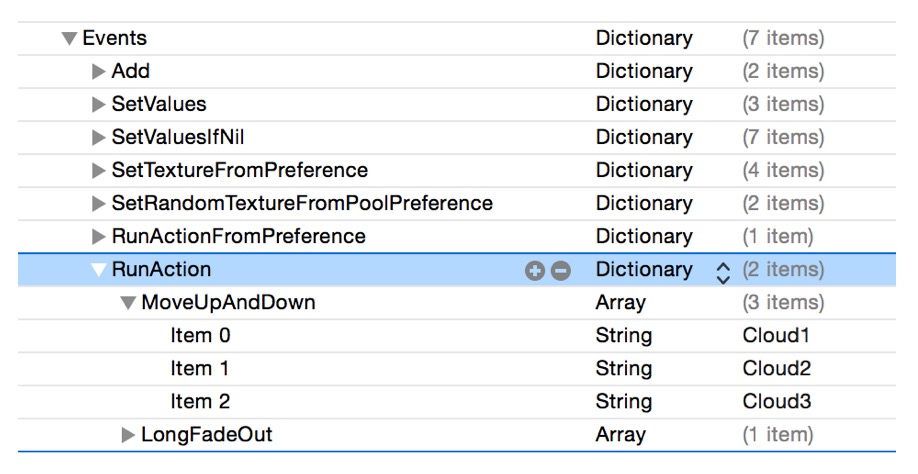The height and width of the screenshot is (474, 918).
Task: Expand the LongFadeOut array triangle
Action: coord(128,435)
